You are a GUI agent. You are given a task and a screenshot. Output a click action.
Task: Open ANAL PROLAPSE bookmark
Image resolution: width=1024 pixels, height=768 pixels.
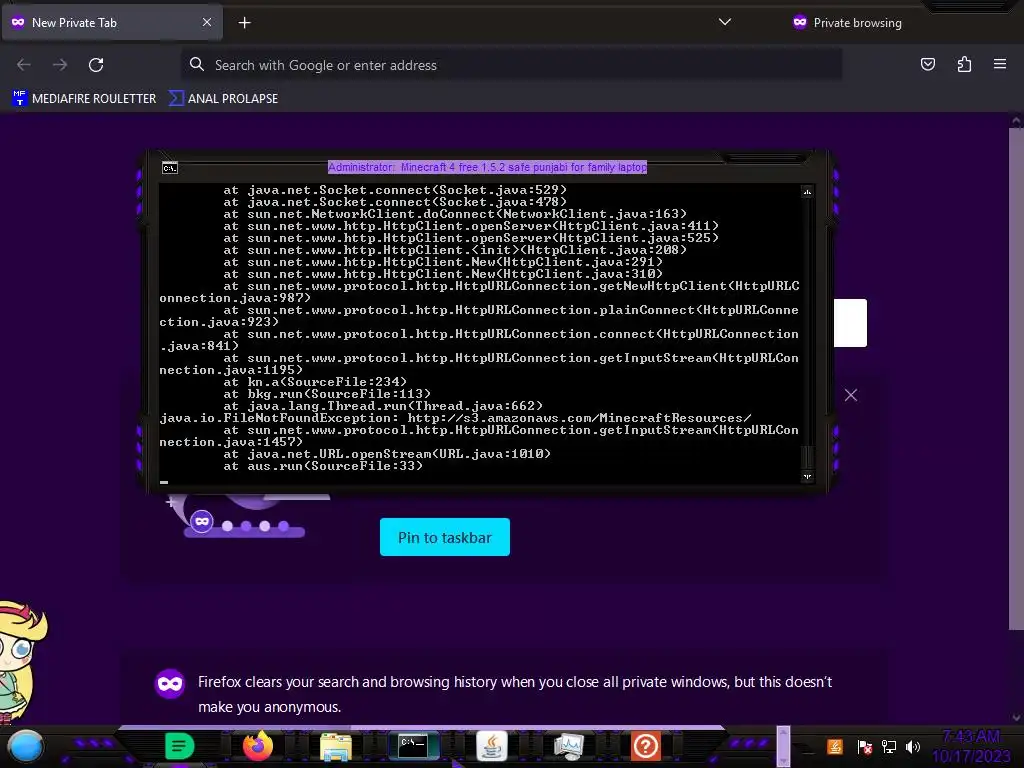point(223,99)
